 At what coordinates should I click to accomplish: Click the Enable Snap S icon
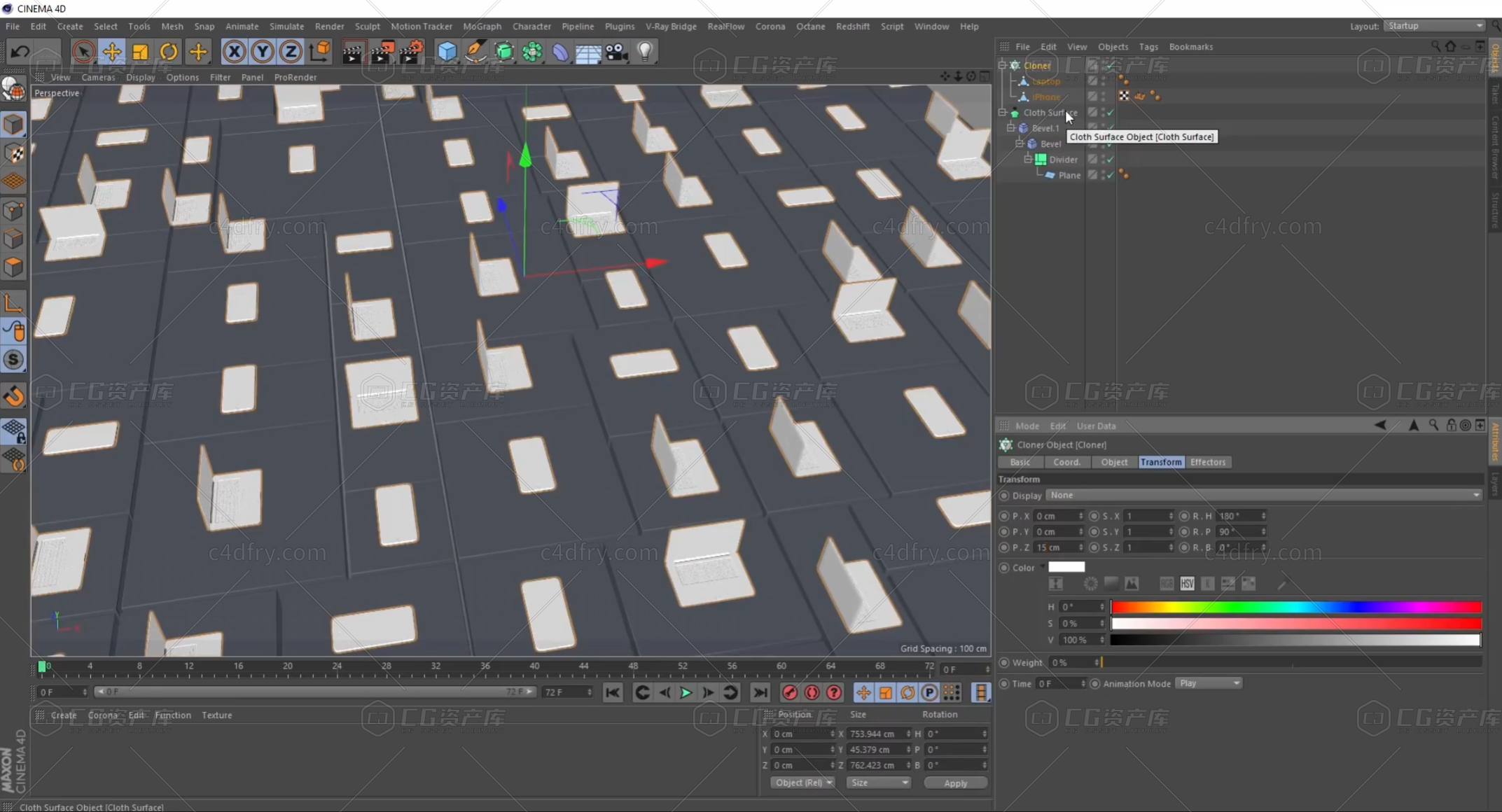[x=13, y=360]
